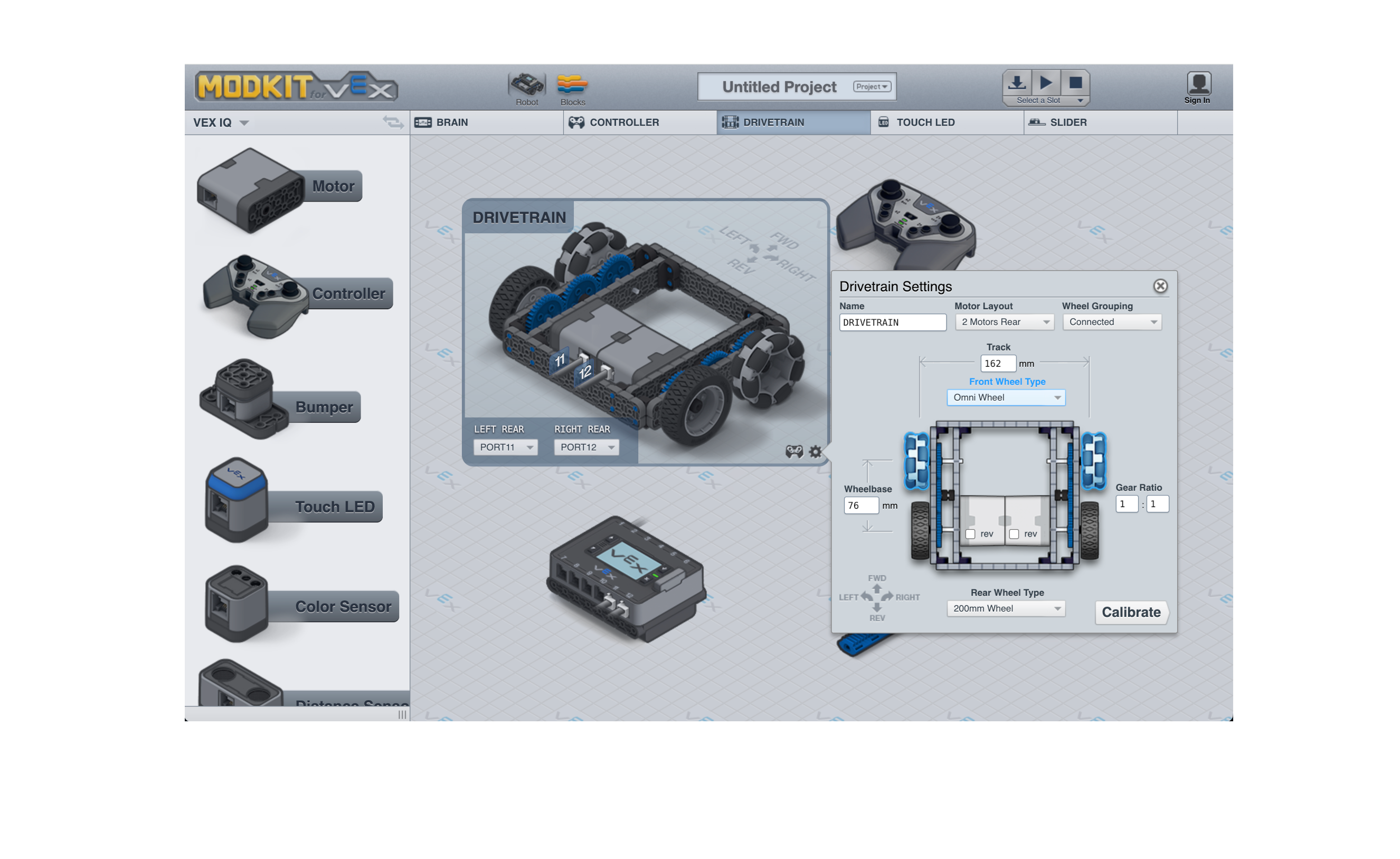Image resolution: width=1400 pixels, height=859 pixels.
Task: Click the download to robot icon
Action: point(1017,83)
